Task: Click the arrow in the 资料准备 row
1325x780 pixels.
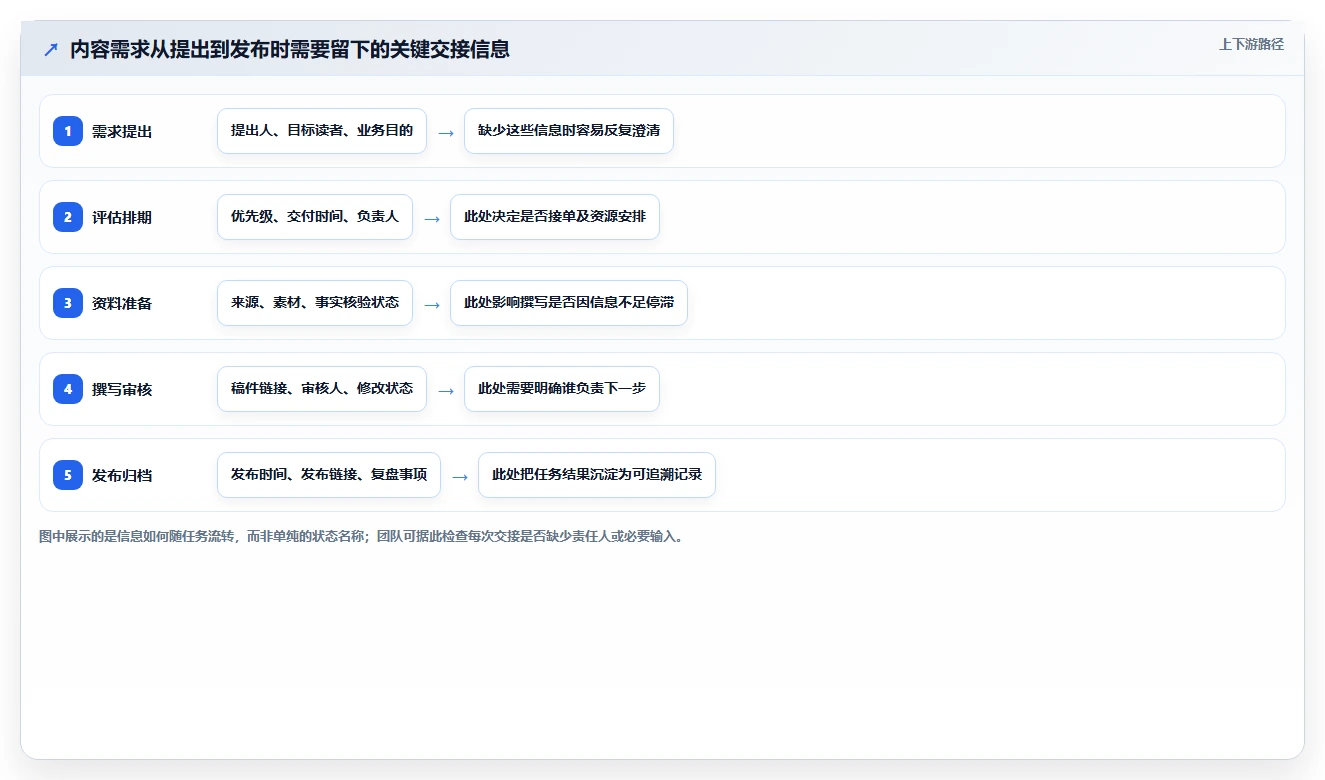Action: click(x=432, y=304)
